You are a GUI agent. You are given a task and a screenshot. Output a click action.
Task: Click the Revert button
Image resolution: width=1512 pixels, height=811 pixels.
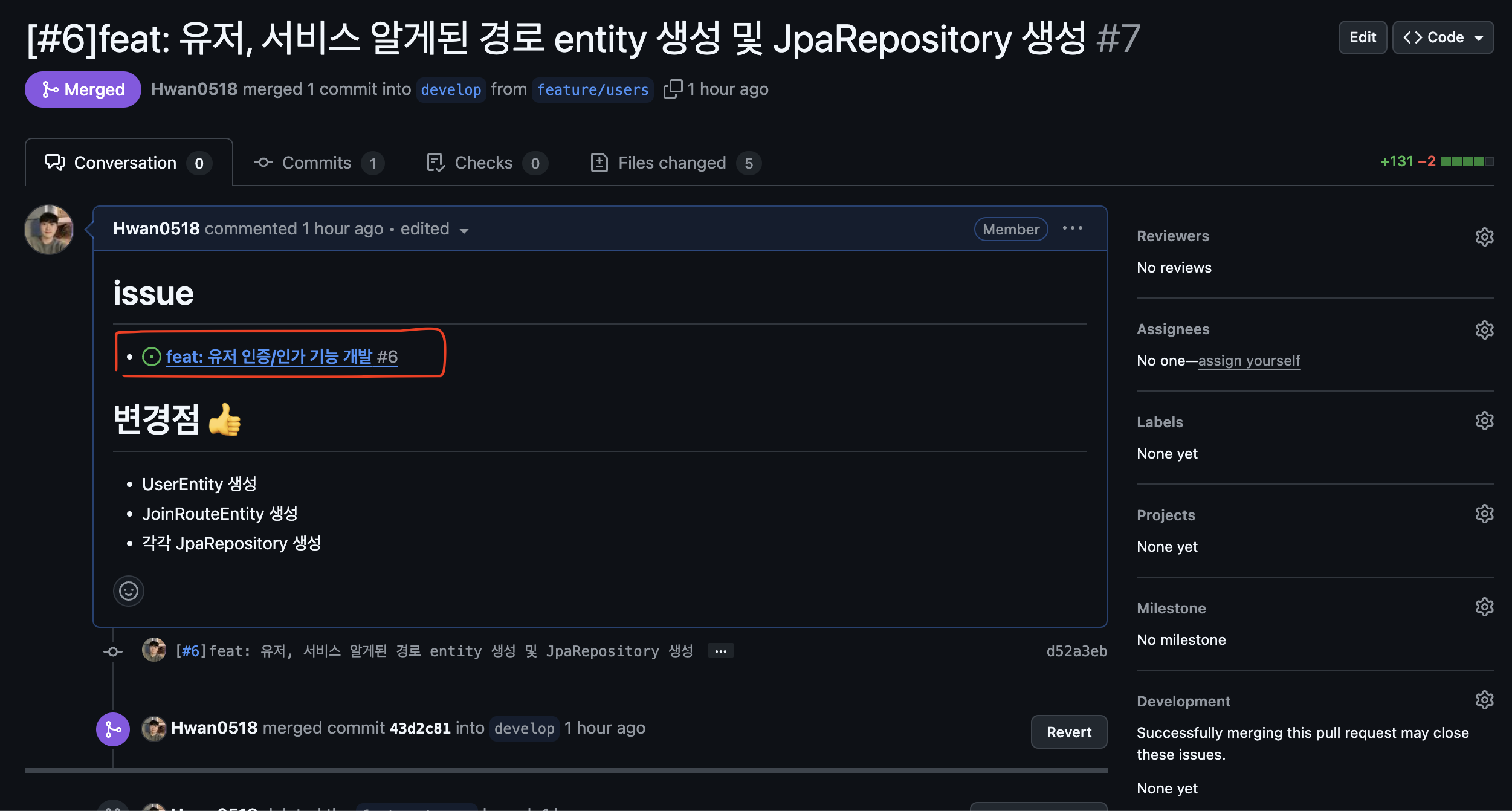click(x=1068, y=732)
